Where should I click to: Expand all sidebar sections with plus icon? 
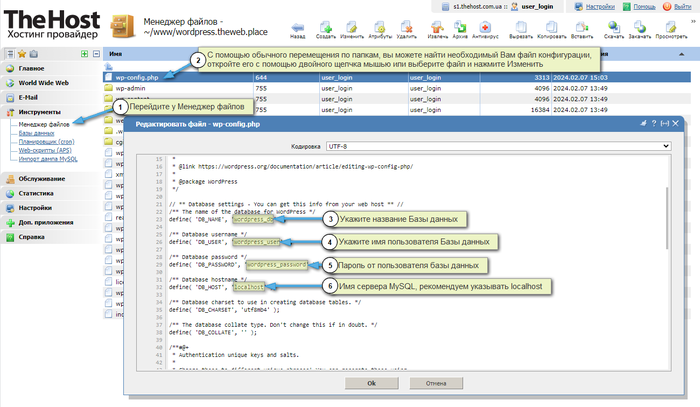[84, 54]
